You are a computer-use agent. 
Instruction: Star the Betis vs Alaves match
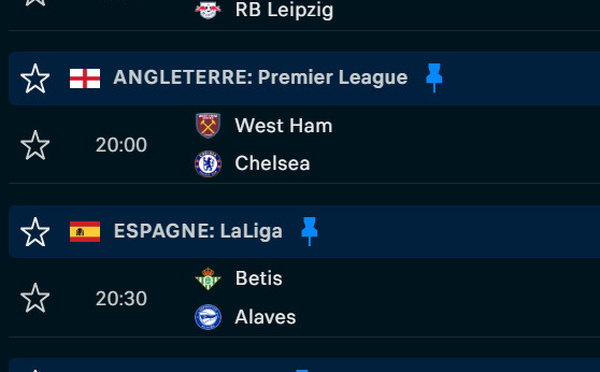click(35, 298)
